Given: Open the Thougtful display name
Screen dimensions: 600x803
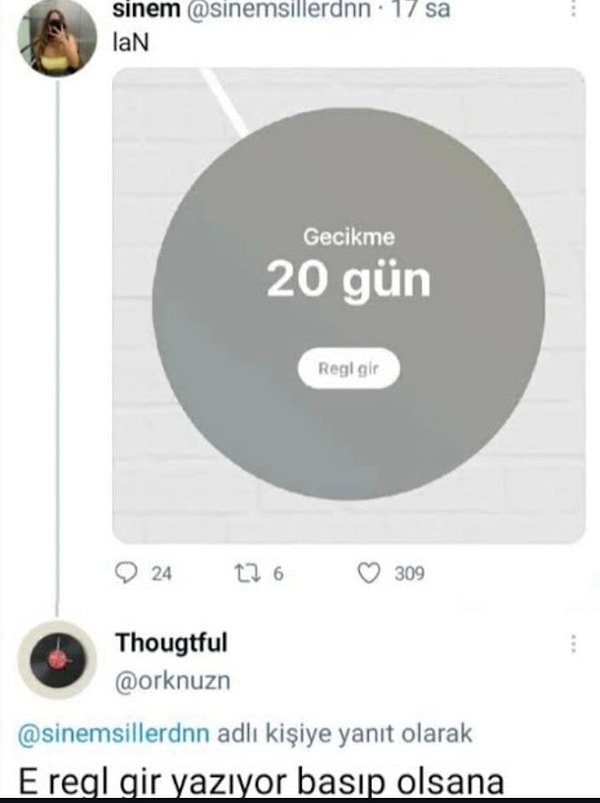Looking at the screenshot, I should pos(172,643).
